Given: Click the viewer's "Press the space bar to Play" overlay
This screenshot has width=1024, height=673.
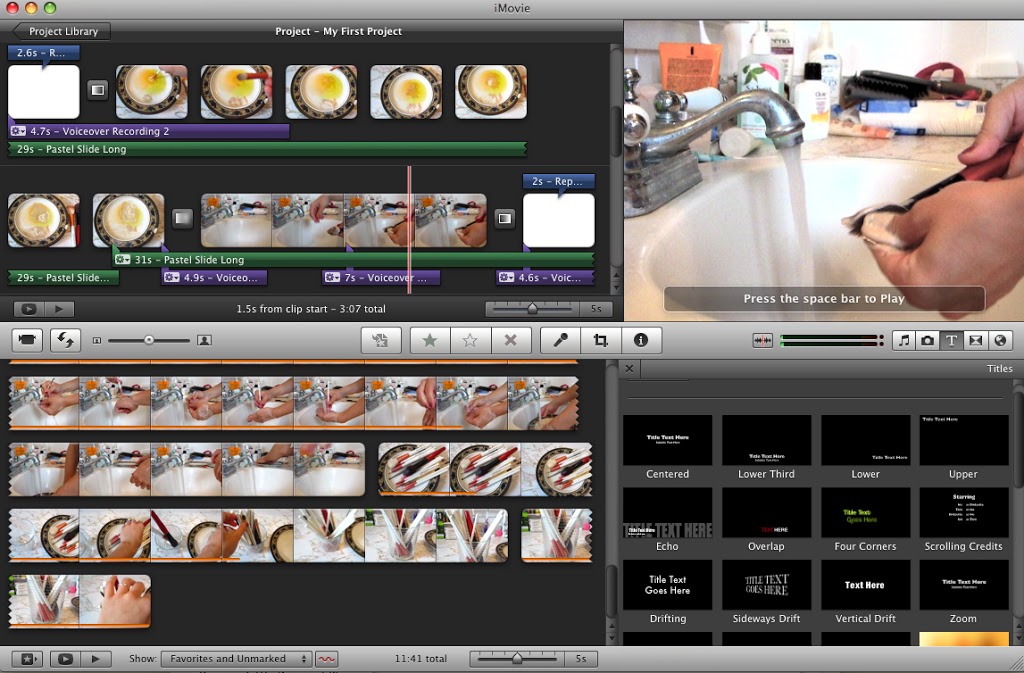Looking at the screenshot, I should [x=824, y=298].
